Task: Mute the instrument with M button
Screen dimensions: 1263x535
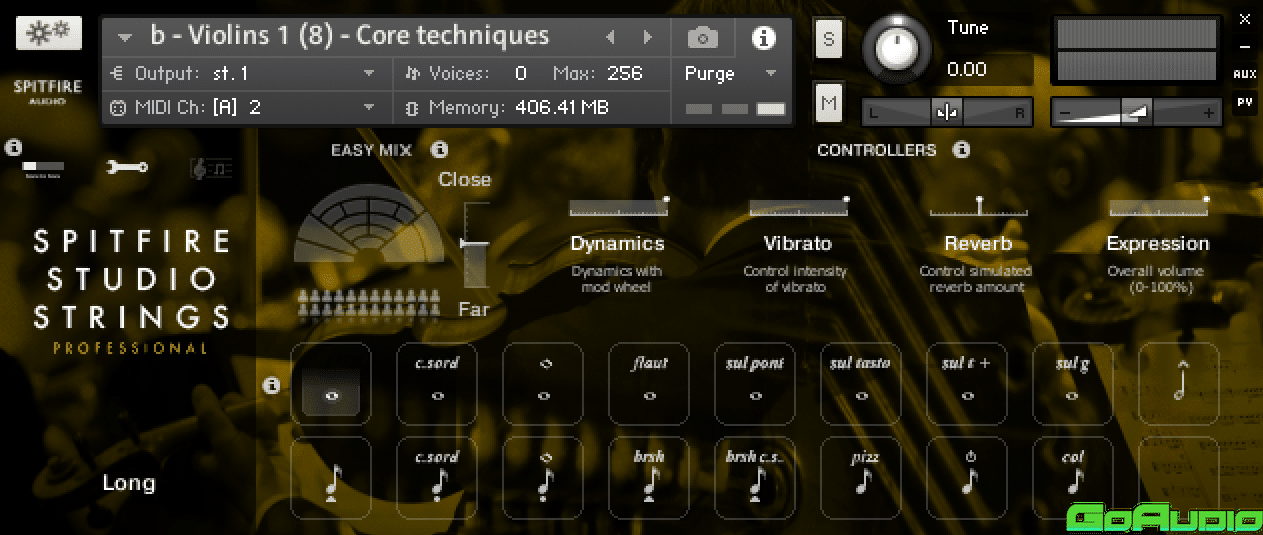Action: tap(828, 102)
